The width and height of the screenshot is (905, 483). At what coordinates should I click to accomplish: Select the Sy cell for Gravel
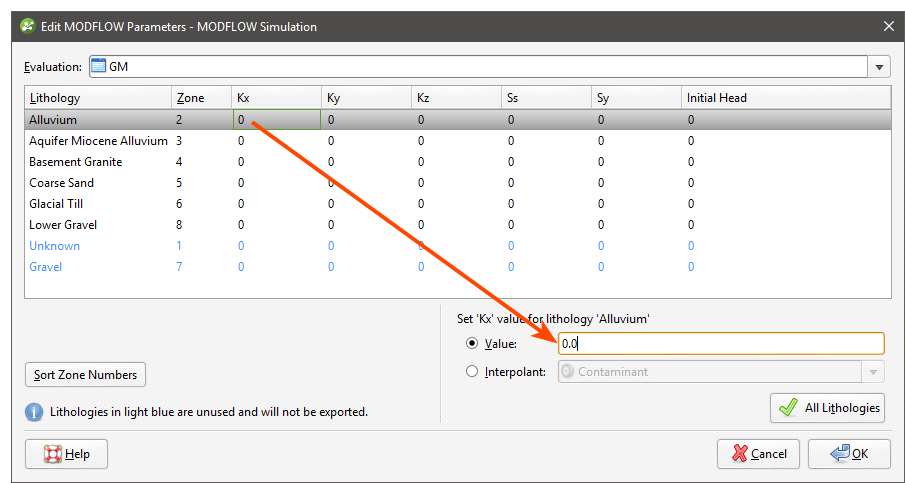point(636,267)
